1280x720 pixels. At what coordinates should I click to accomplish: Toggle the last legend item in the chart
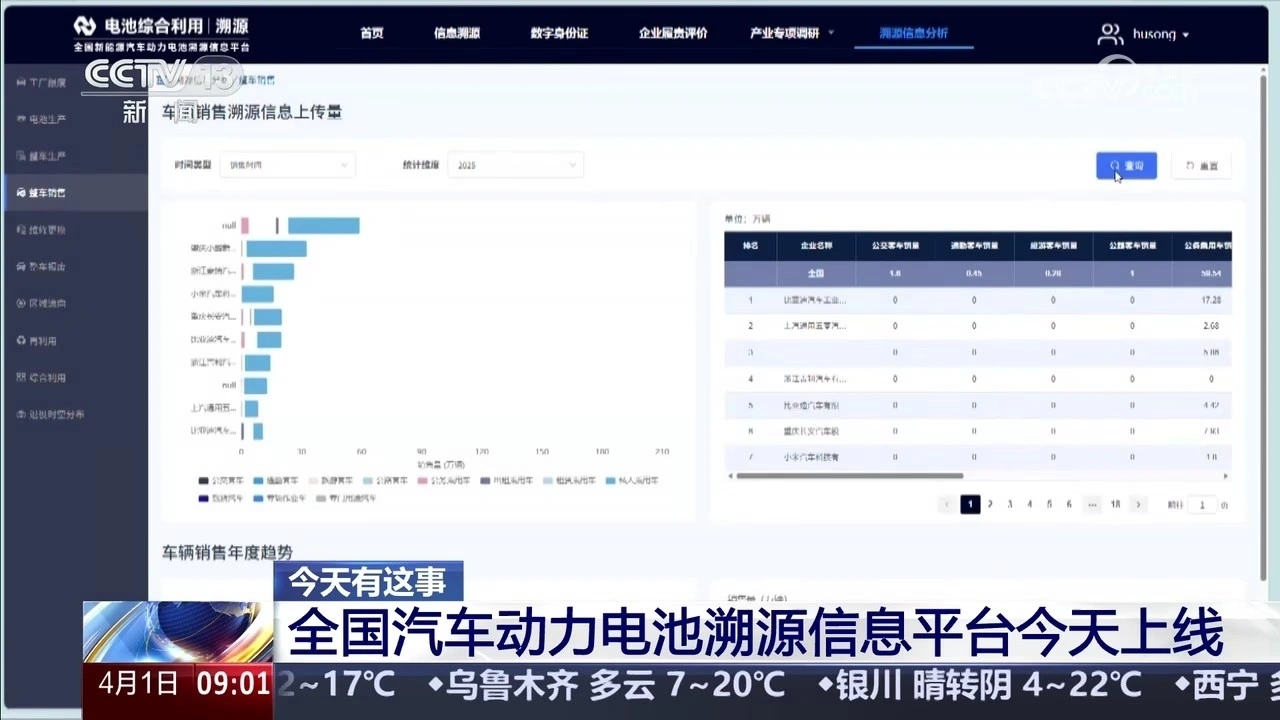[x=320, y=497]
